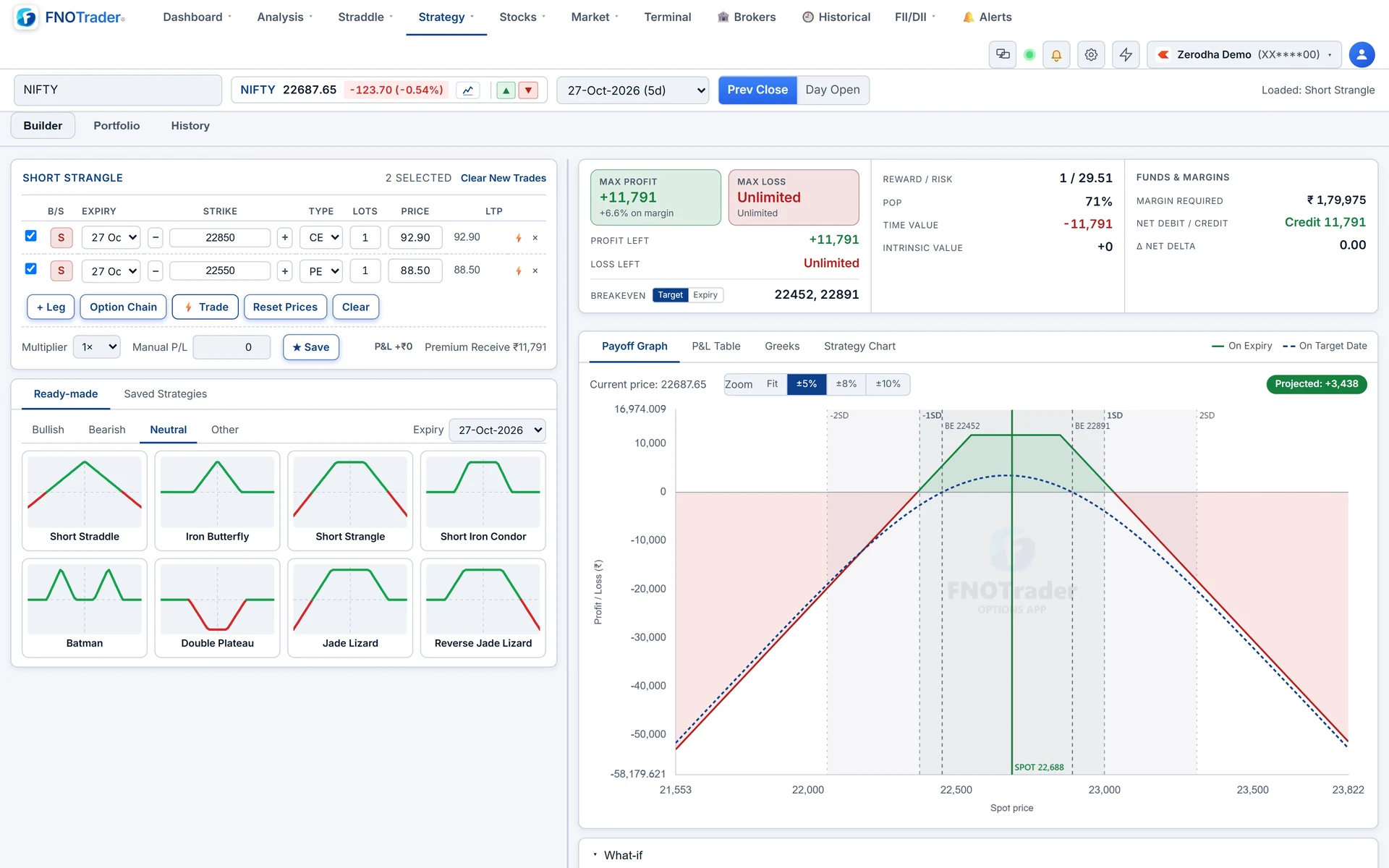The width and height of the screenshot is (1389, 868).
Task: Set zoom range to ±10%
Action: [x=888, y=384]
